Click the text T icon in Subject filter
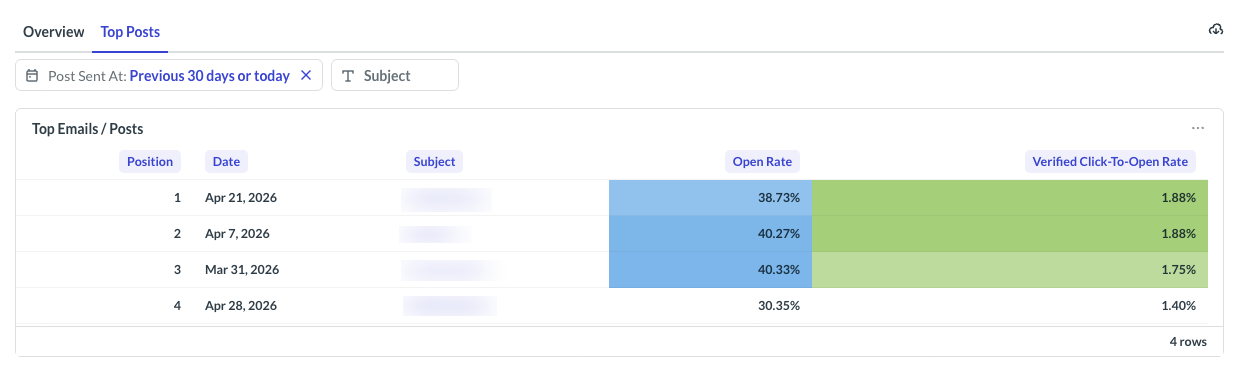The image size is (1238, 369). [x=348, y=76]
